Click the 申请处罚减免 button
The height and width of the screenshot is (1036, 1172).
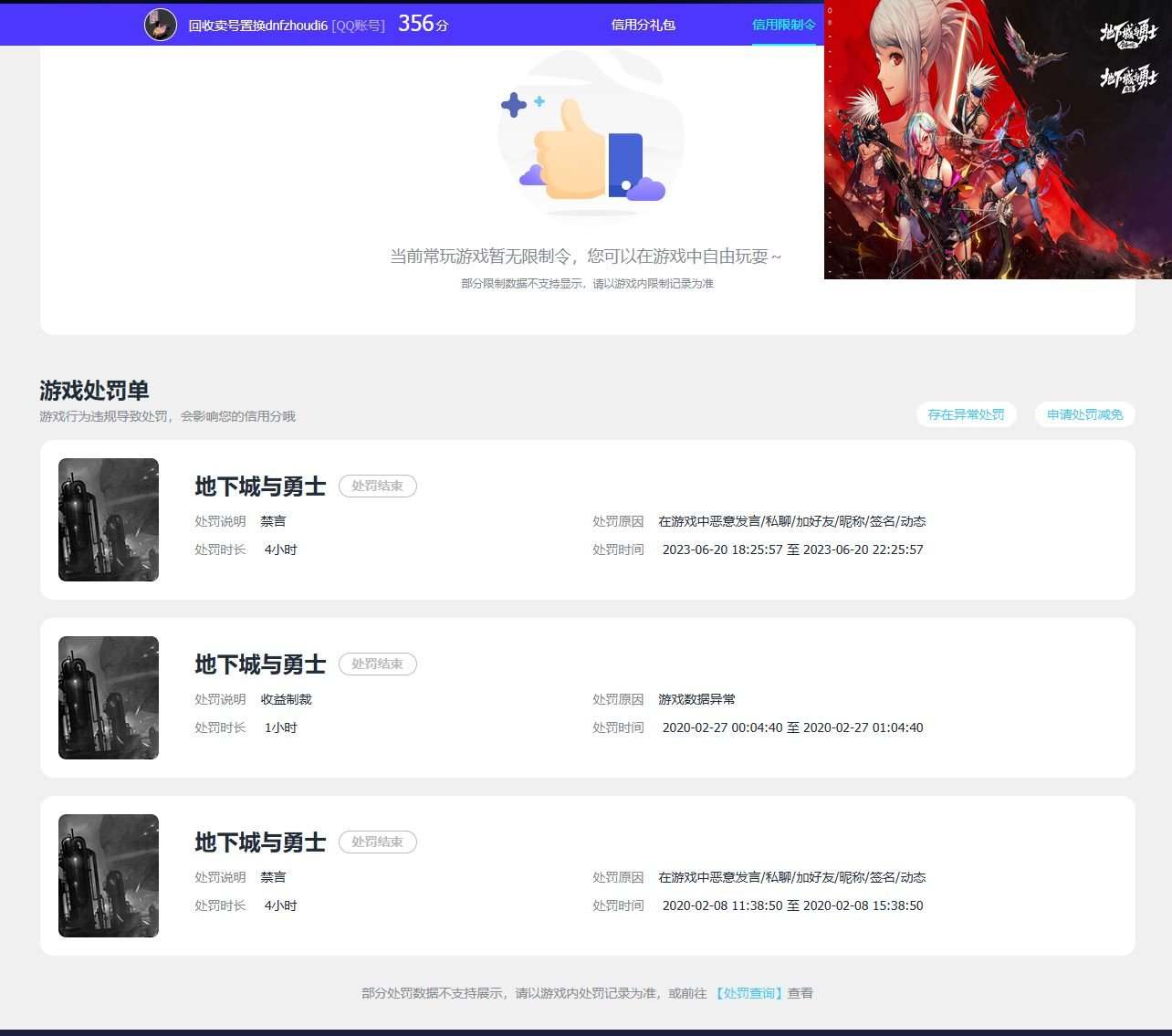tap(1084, 414)
